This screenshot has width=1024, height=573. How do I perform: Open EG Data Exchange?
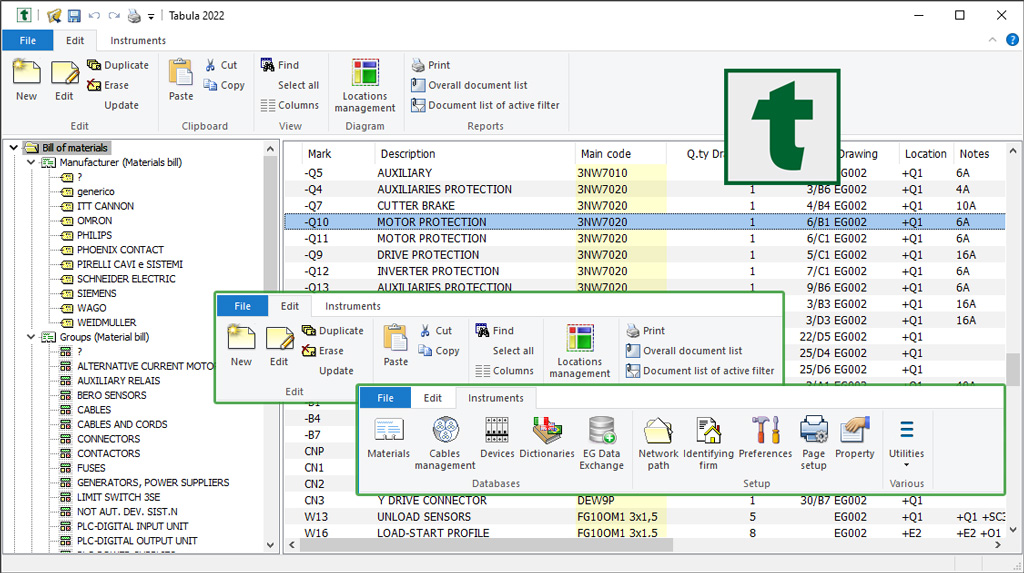(x=601, y=443)
